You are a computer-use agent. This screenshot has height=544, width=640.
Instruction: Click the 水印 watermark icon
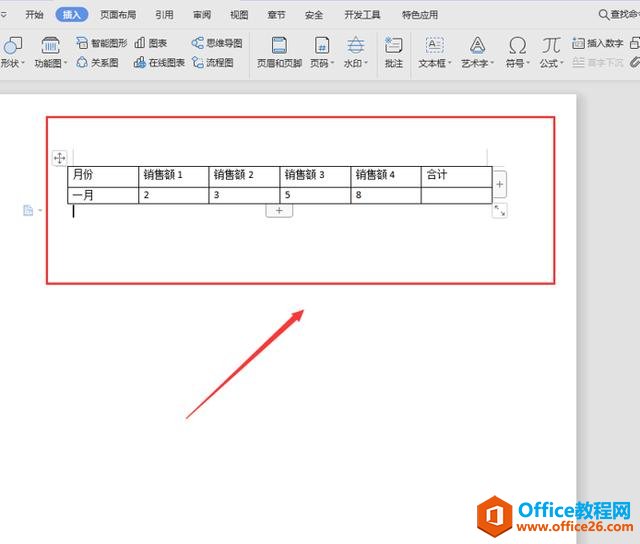pyautogui.click(x=356, y=45)
